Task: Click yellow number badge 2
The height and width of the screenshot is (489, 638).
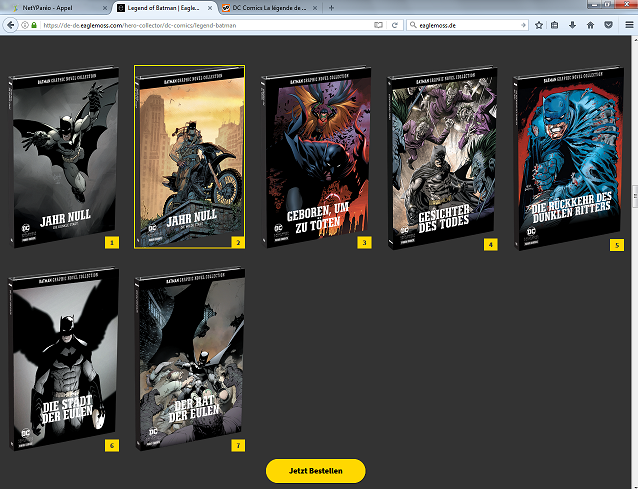Action: (238, 243)
